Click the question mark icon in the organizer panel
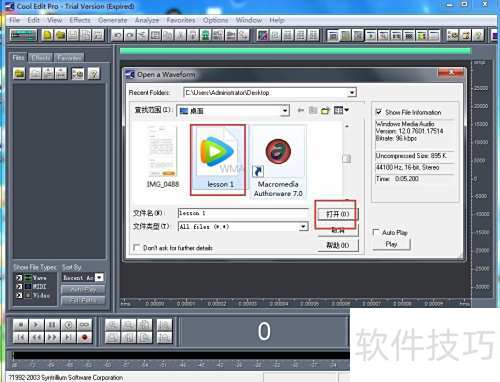This screenshot has width=500, height=382. [94, 74]
